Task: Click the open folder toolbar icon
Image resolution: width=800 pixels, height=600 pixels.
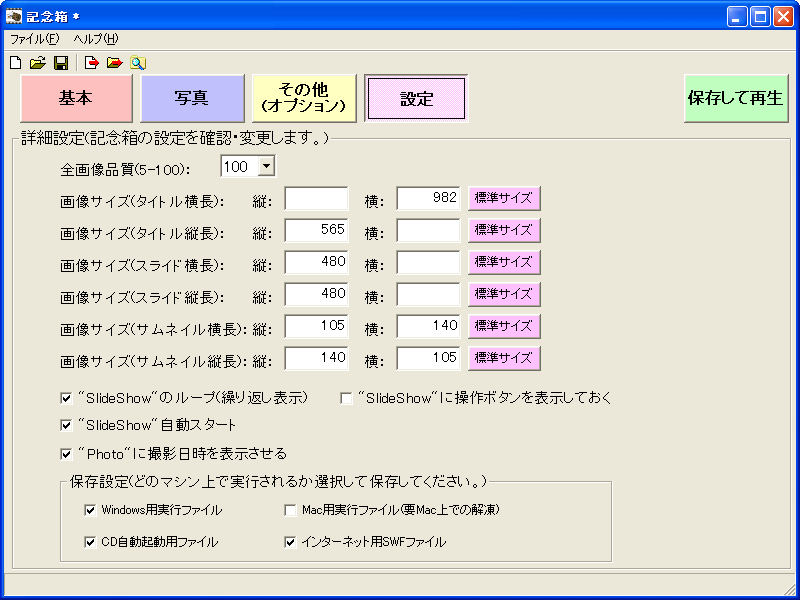Action: 38,63
